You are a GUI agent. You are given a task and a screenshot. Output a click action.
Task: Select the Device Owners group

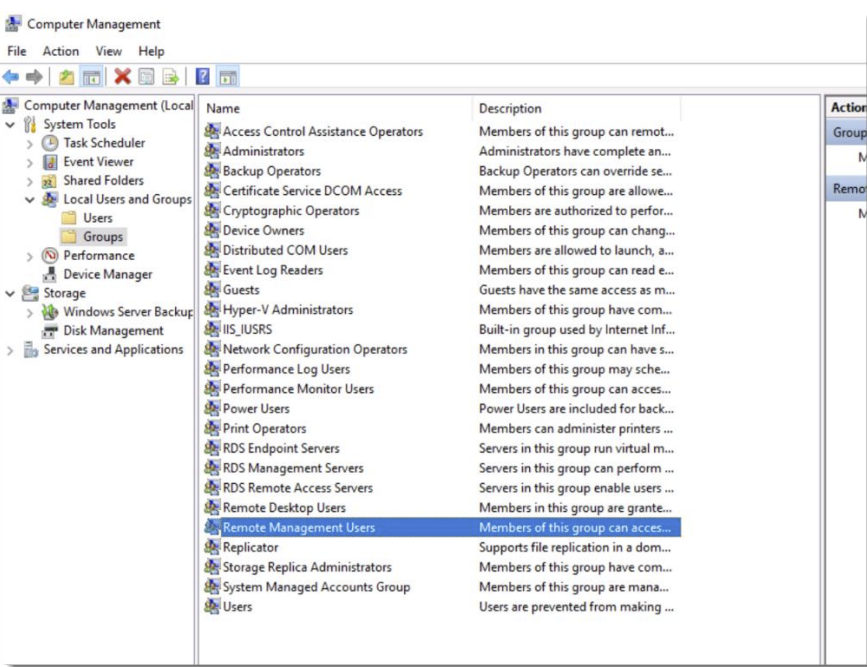(263, 231)
